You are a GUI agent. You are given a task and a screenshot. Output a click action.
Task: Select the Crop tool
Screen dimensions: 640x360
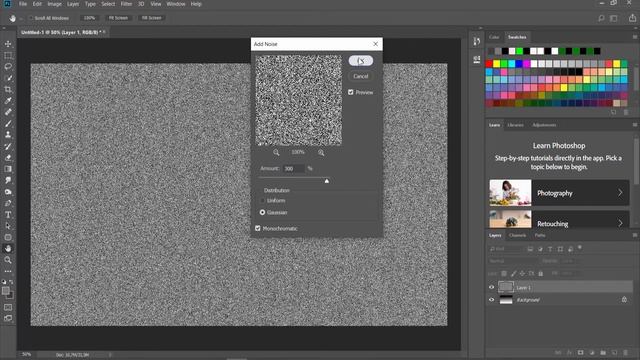pyautogui.click(x=8, y=89)
